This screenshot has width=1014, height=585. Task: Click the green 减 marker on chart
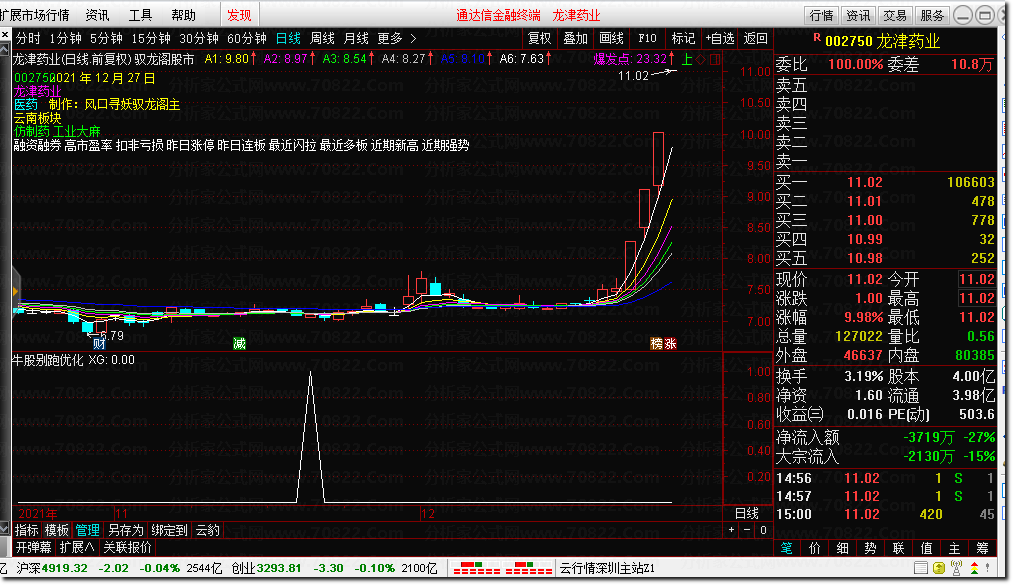pyautogui.click(x=239, y=343)
